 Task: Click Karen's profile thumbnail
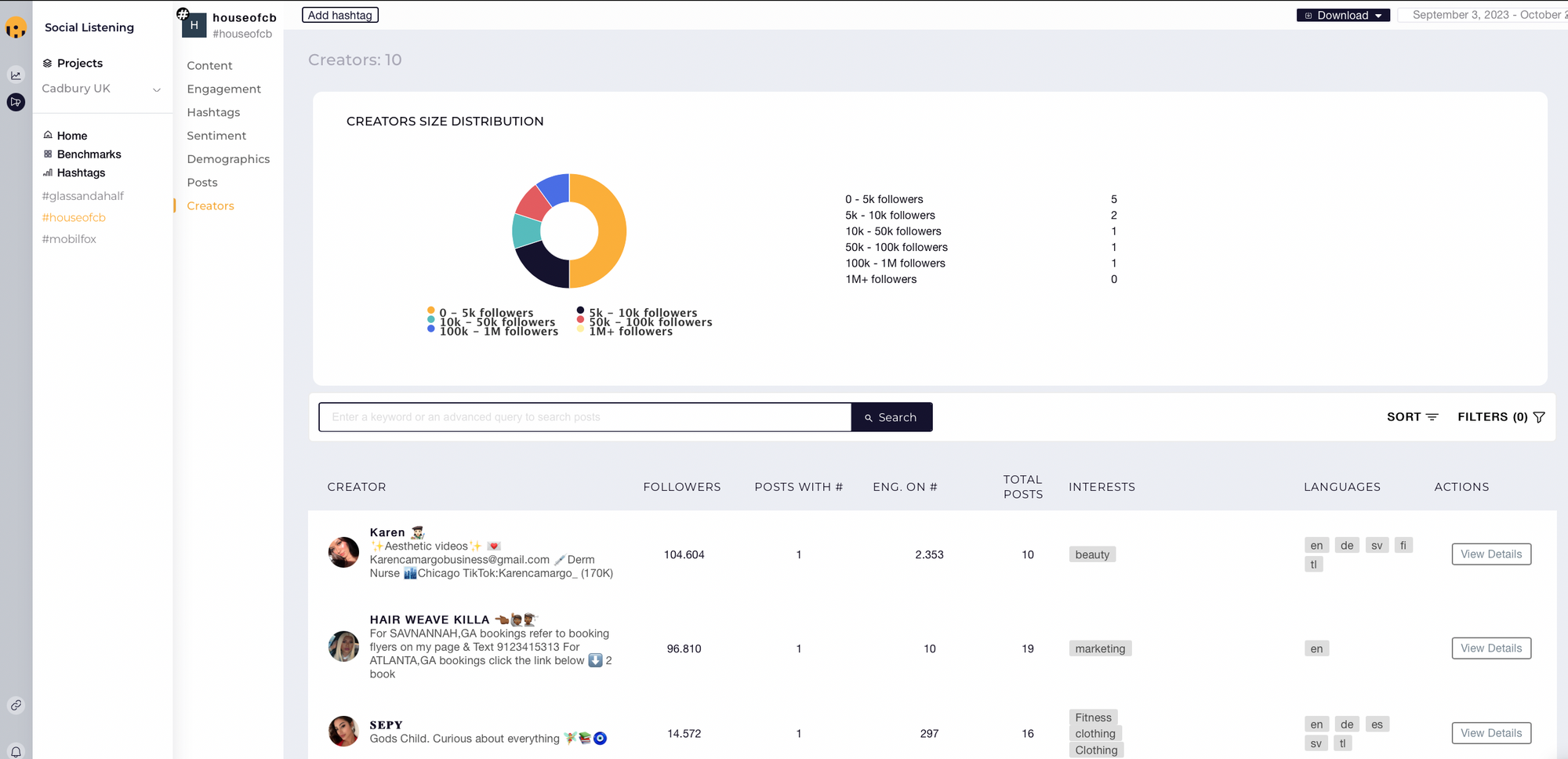pyautogui.click(x=343, y=552)
